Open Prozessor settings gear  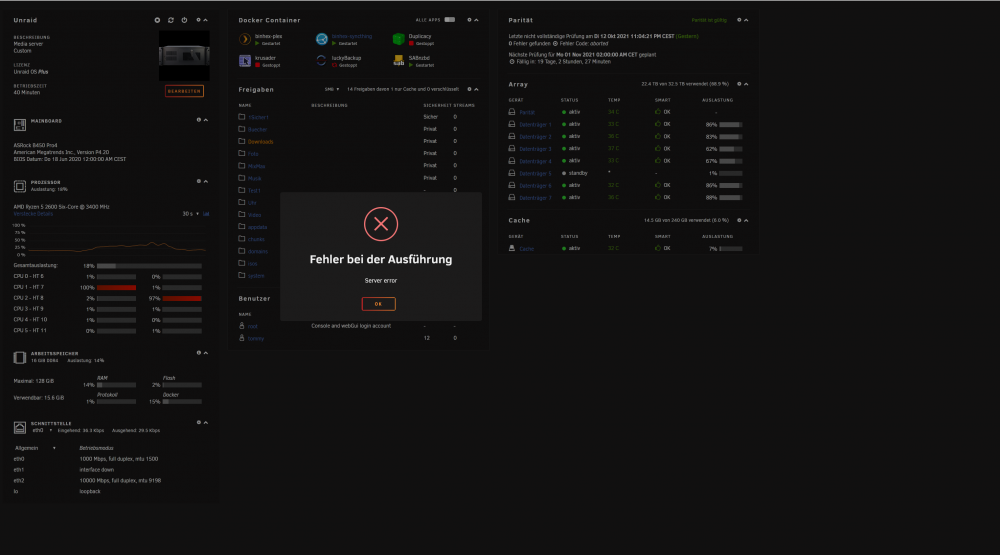pyautogui.click(x=198, y=181)
